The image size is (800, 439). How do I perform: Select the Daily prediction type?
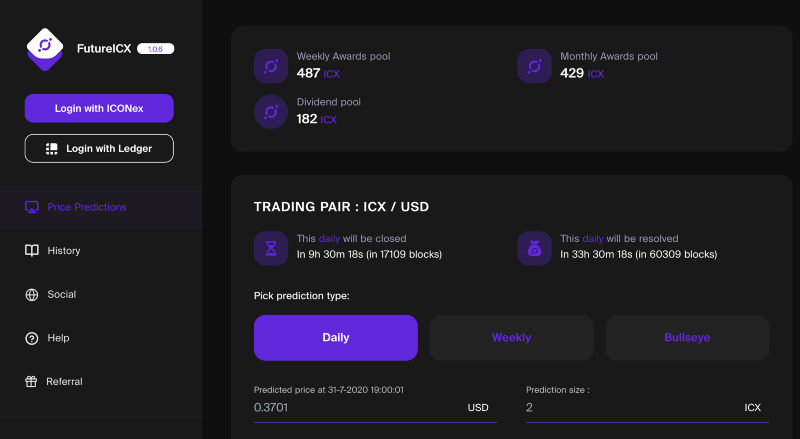[336, 337]
